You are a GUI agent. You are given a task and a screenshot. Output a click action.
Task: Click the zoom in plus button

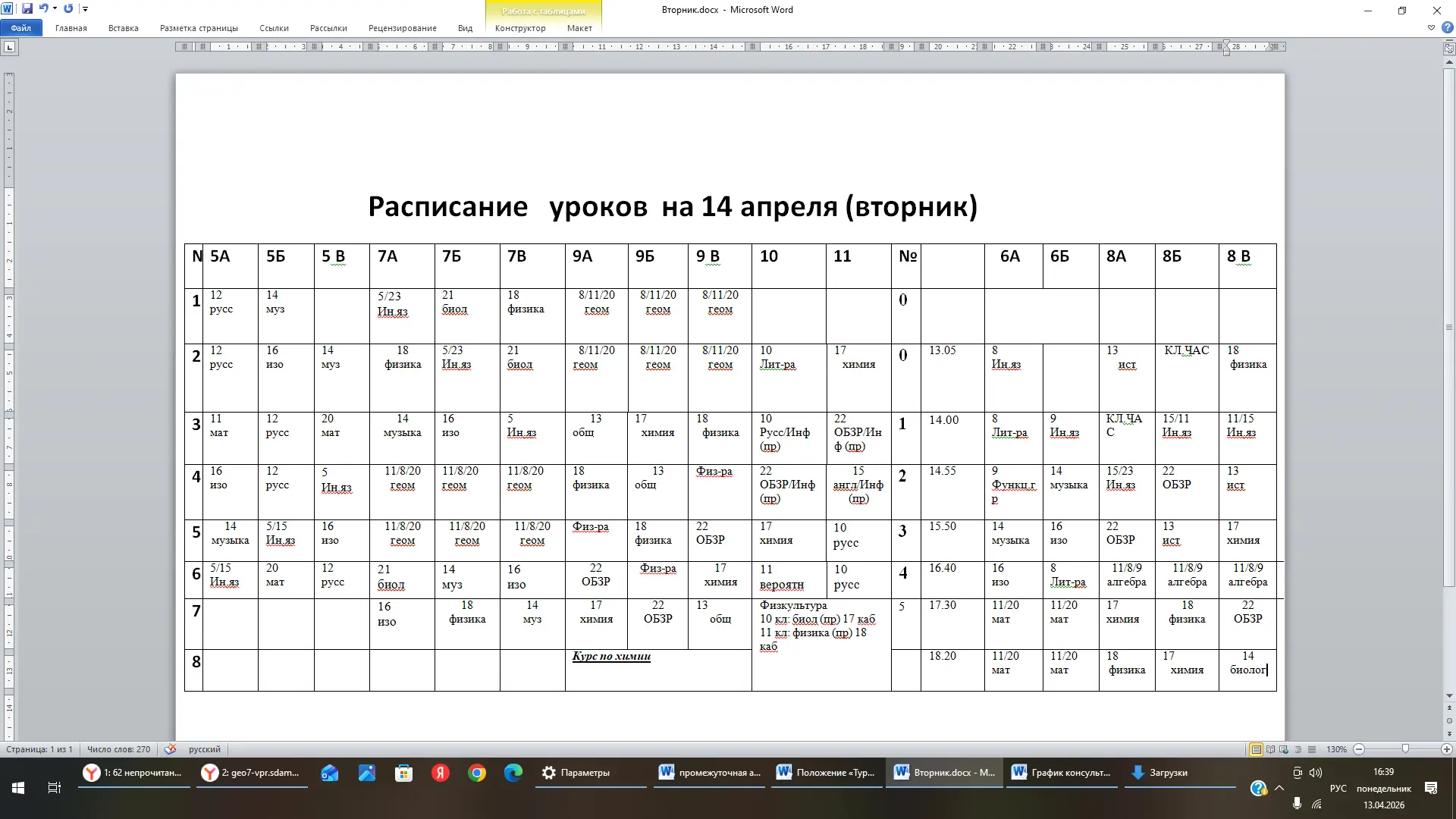[1446, 749]
